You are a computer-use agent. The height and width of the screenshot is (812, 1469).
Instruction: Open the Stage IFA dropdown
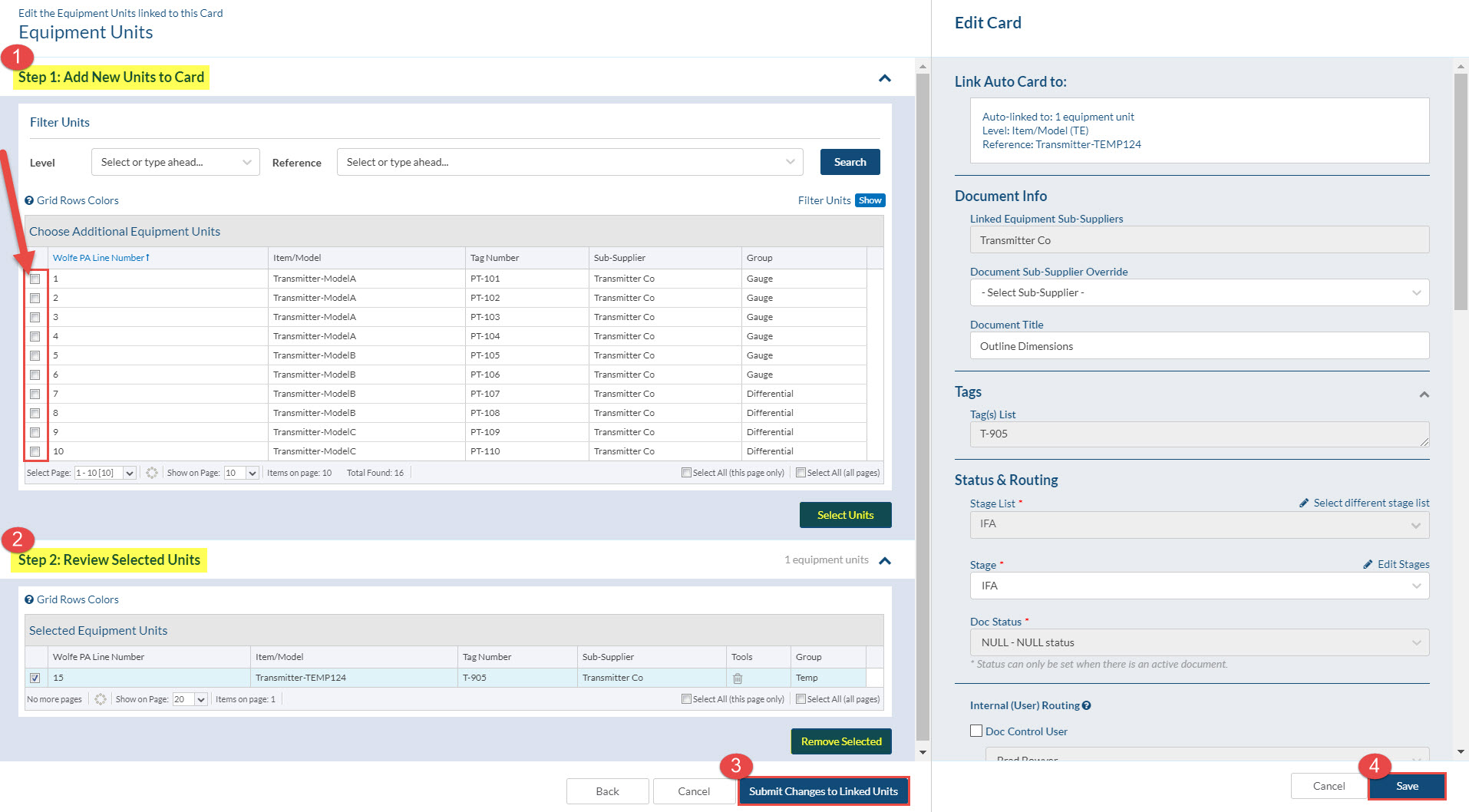1199,586
